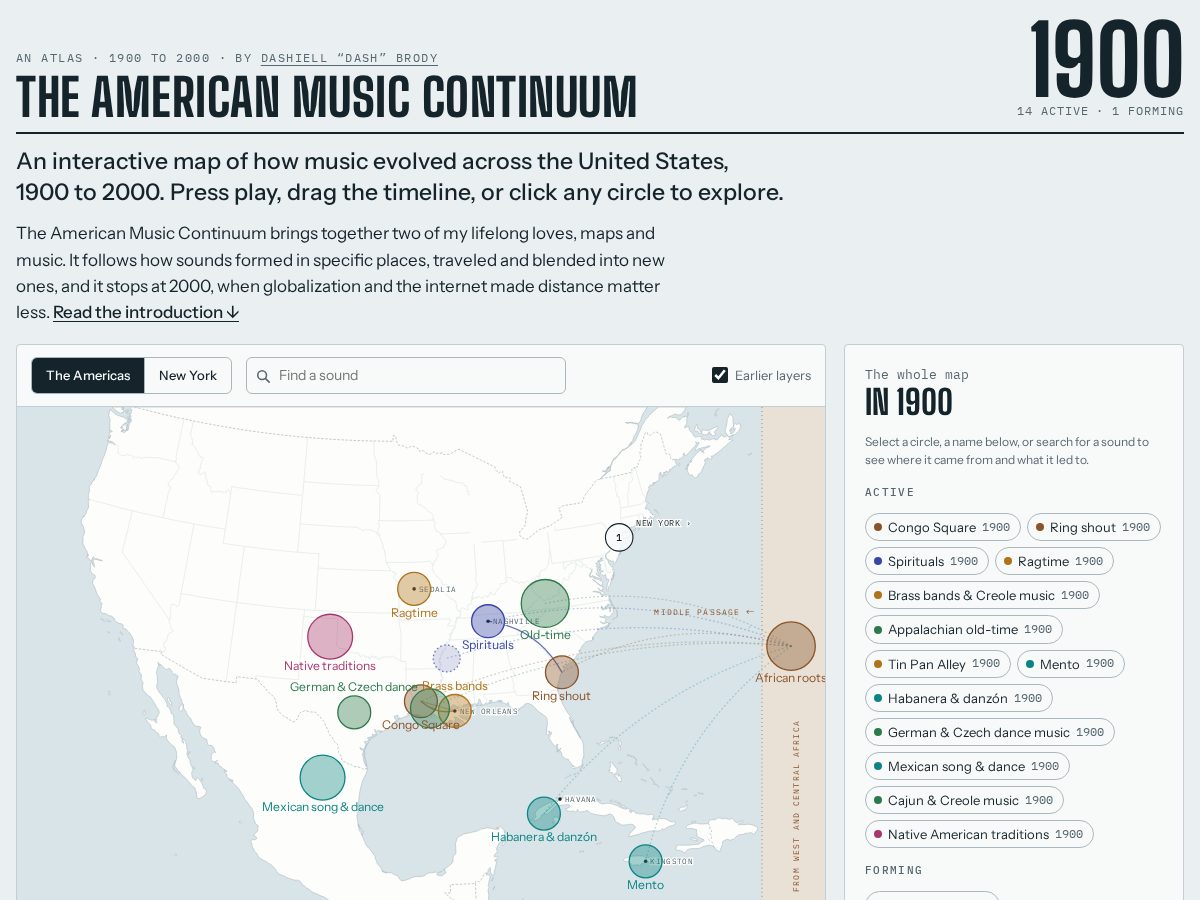Choose the German & Czech dance music chip
Screen dimensions: 1200x900
pos(989,732)
